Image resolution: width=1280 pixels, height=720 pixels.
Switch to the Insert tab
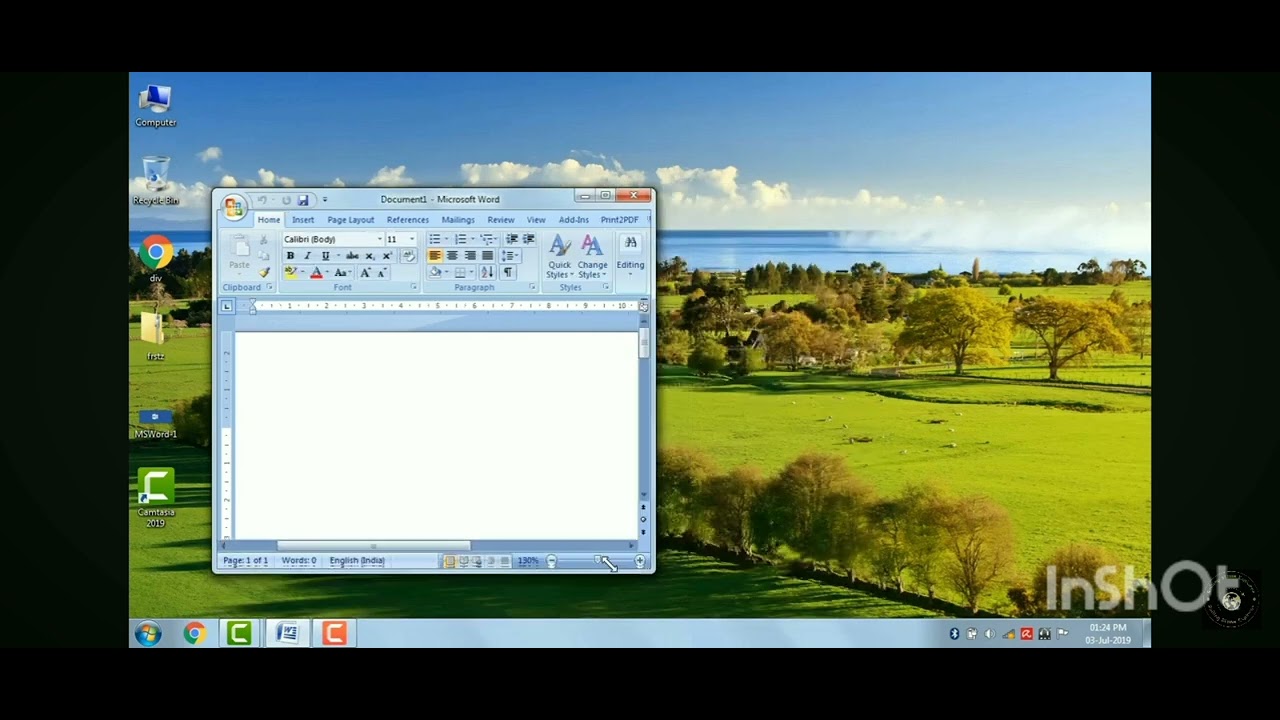point(303,220)
